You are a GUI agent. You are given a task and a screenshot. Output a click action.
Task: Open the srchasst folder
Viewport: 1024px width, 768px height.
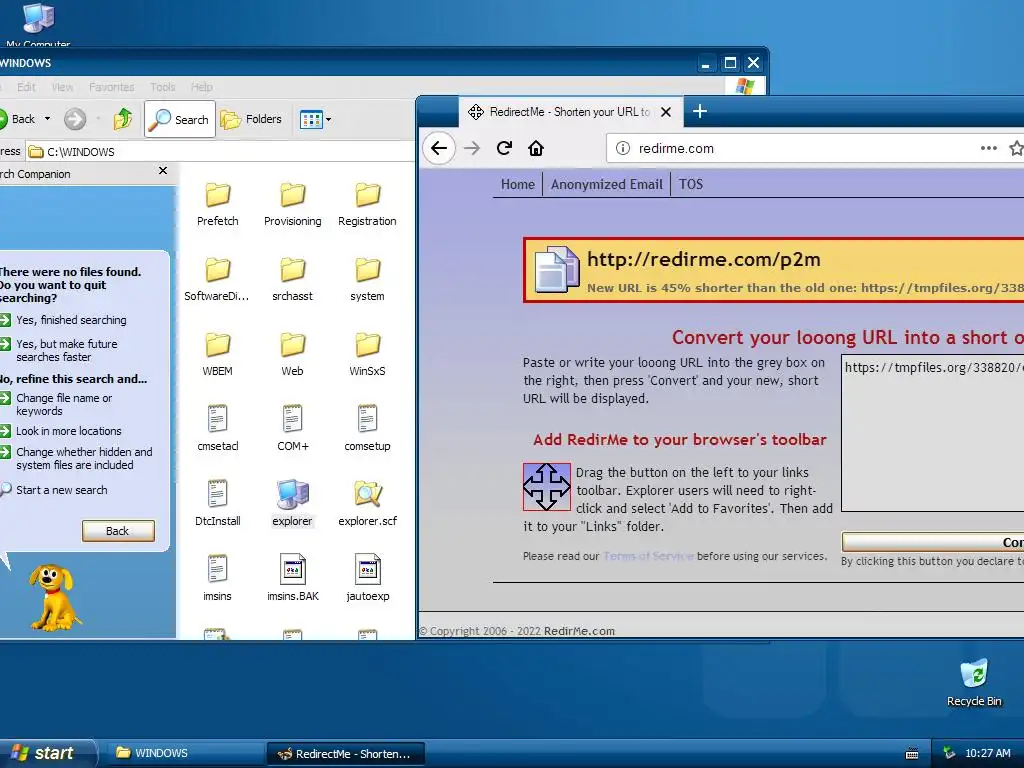[293, 280]
